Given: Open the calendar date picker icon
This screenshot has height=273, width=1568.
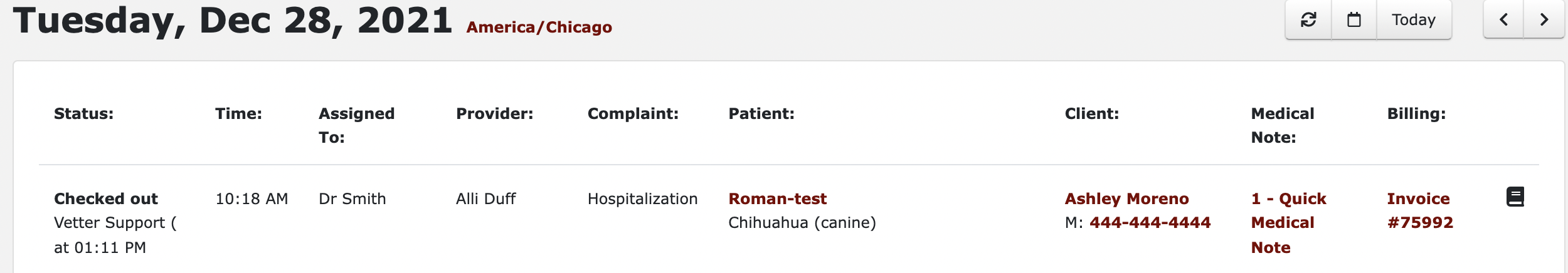Looking at the screenshot, I should [1354, 20].
